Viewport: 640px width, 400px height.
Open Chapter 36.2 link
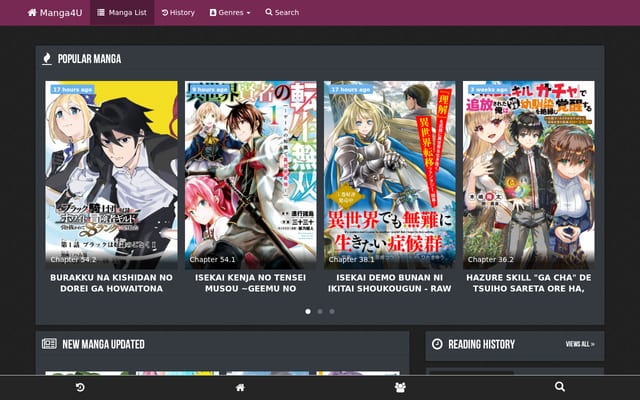pyautogui.click(x=491, y=260)
